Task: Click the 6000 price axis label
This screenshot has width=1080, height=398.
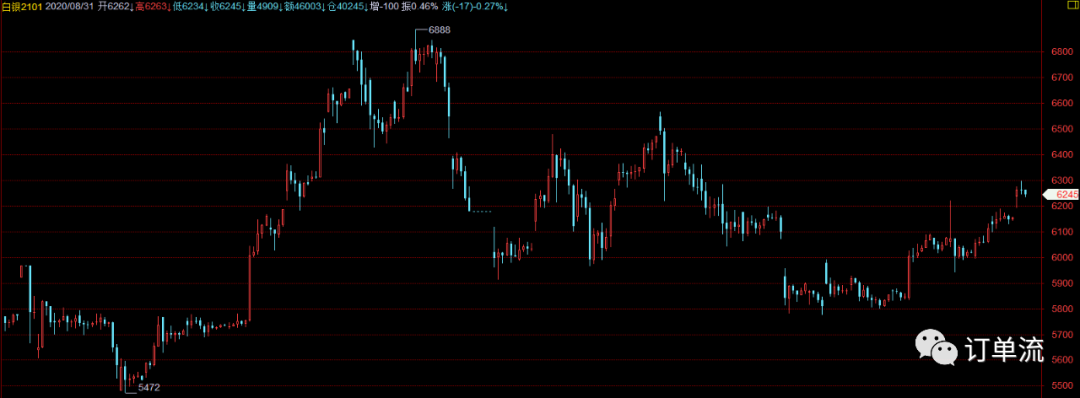Action: (1063, 258)
